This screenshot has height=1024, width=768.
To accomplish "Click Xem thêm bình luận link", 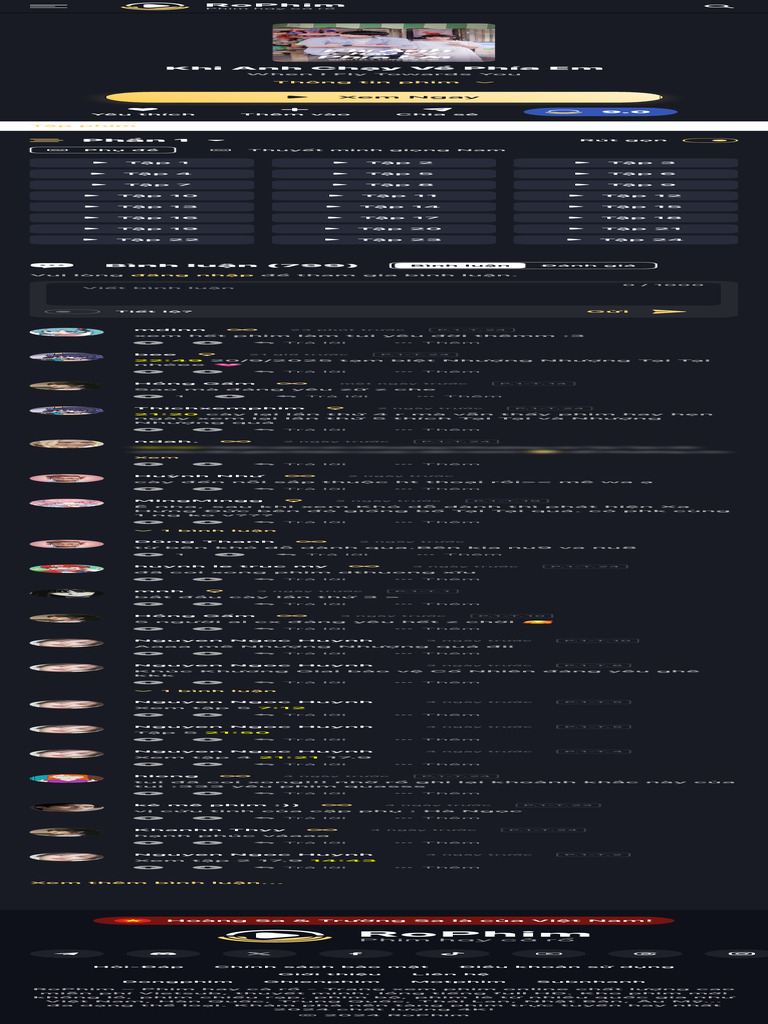I will pyautogui.click(x=157, y=883).
